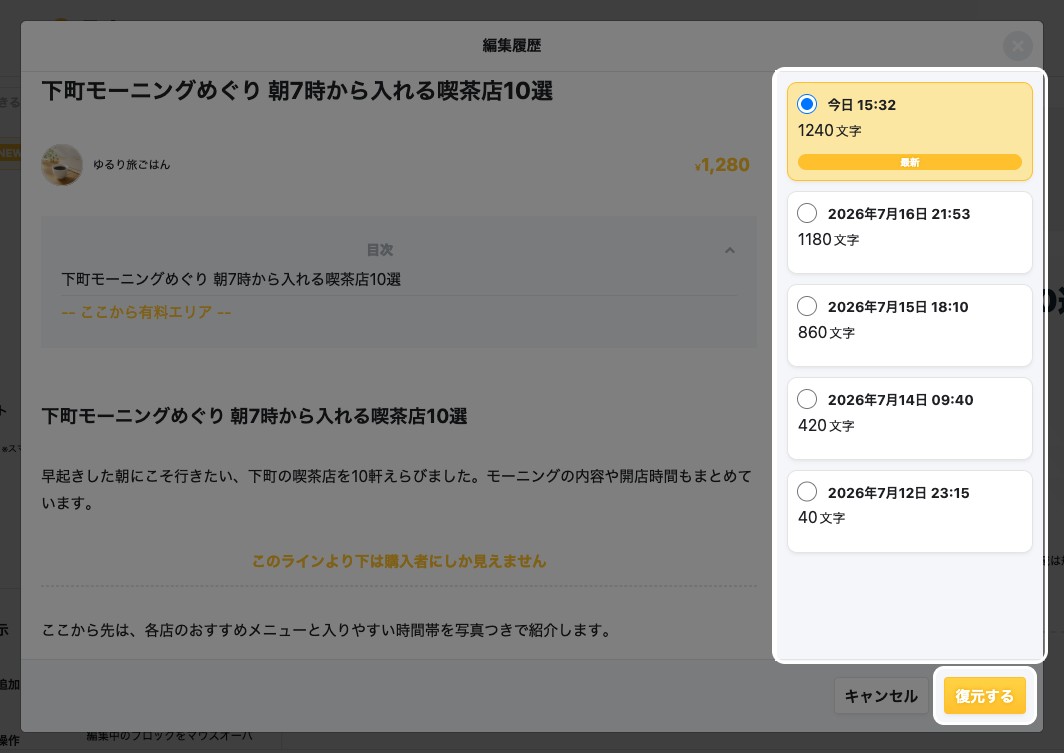Click the このラインより下は購入者にしか見えません notice
1064x753 pixels.
click(x=399, y=561)
